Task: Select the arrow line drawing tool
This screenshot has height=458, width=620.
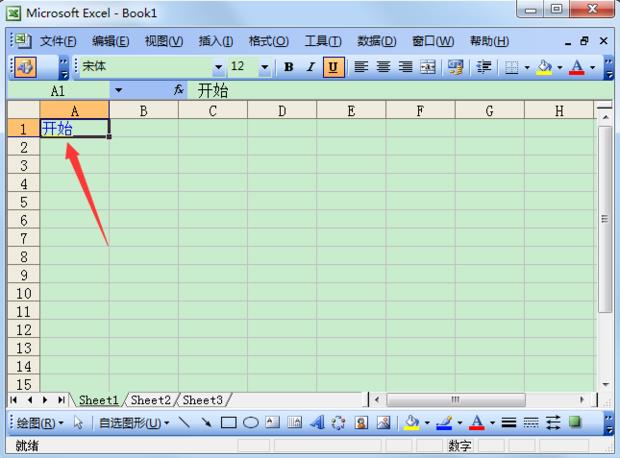Action: pyautogui.click(x=206, y=423)
